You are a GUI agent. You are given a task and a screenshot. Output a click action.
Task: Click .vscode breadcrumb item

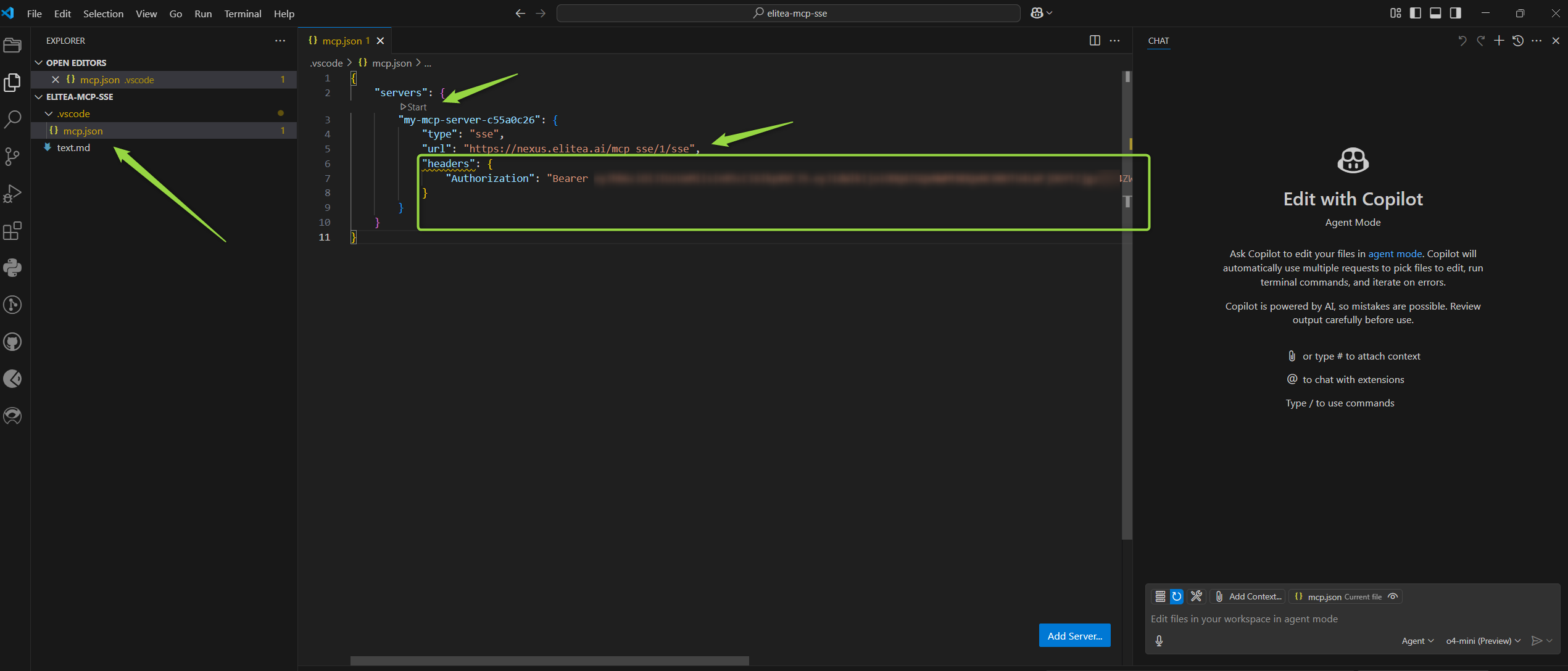click(x=326, y=63)
